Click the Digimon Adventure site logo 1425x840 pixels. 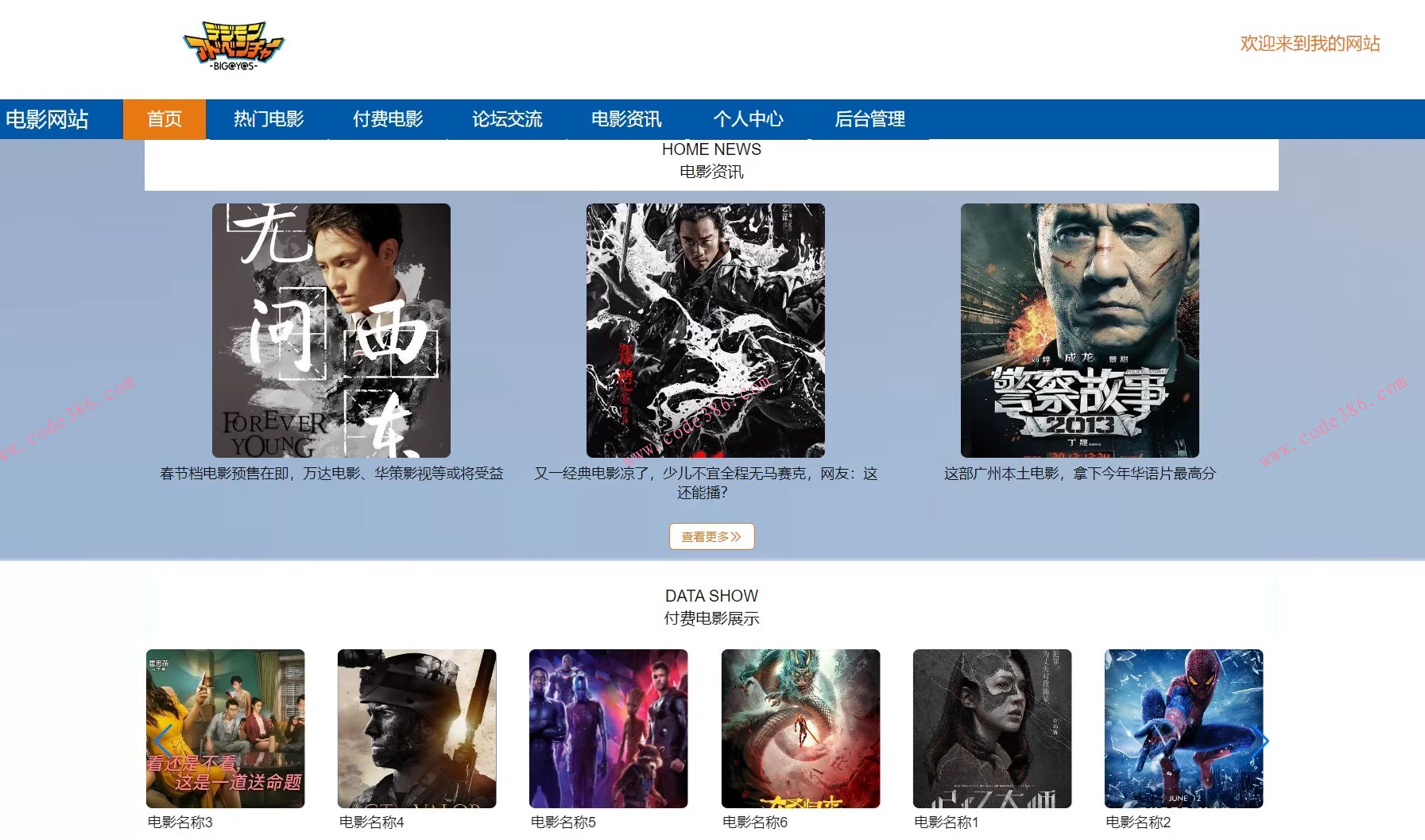coord(234,45)
